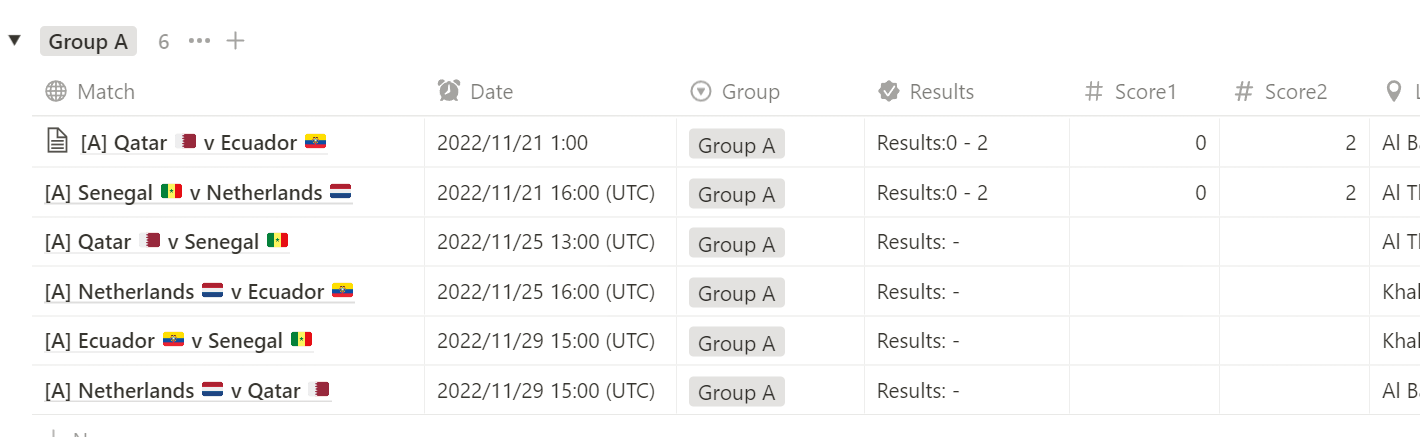Image resolution: width=1420 pixels, height=437 pixels.
Task: Click the hash icon of the Score2 column
Action: pos(1244,92)
